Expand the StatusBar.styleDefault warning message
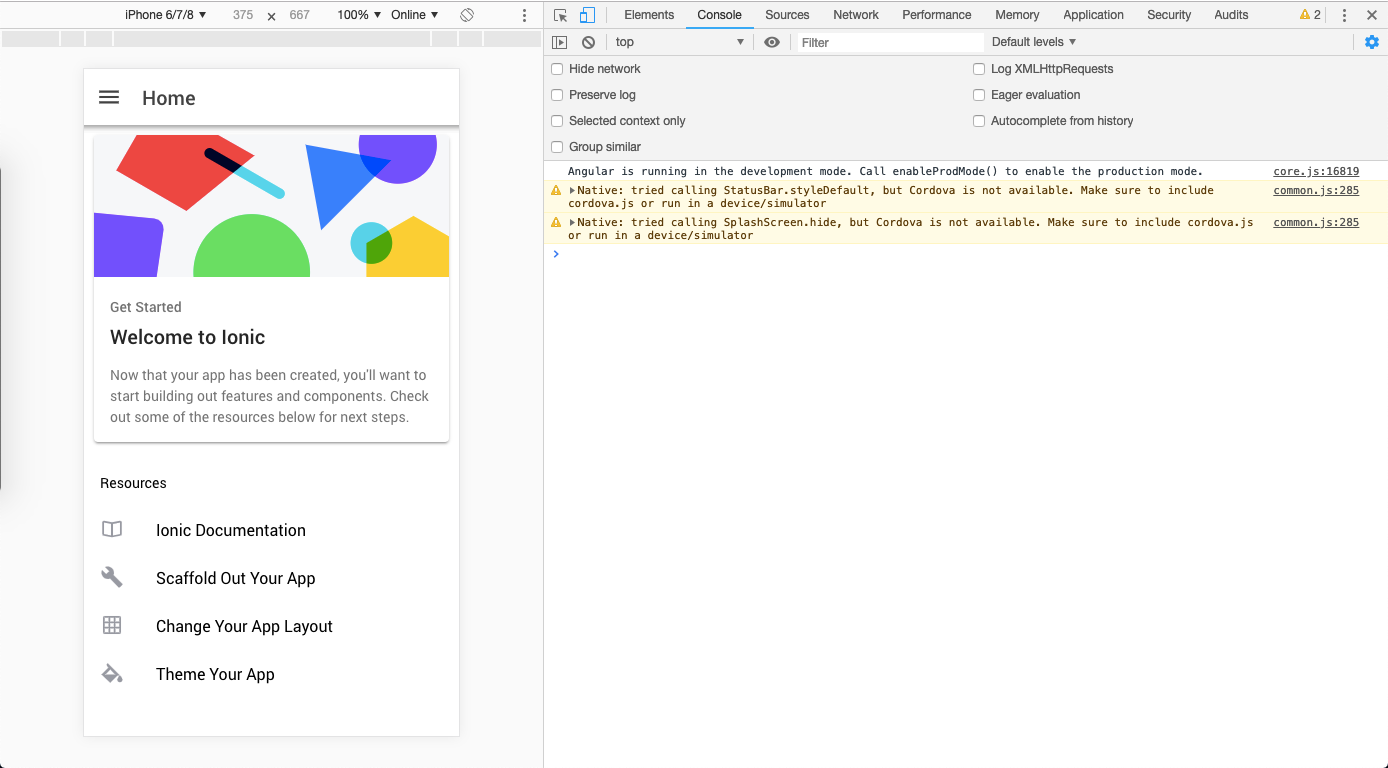Viewport: 1388px width, 768px height. click(572, 190)
